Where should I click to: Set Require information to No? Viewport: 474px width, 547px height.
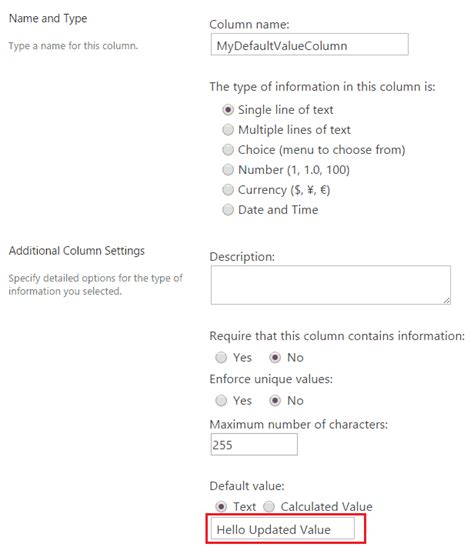[x=275, y=358]
